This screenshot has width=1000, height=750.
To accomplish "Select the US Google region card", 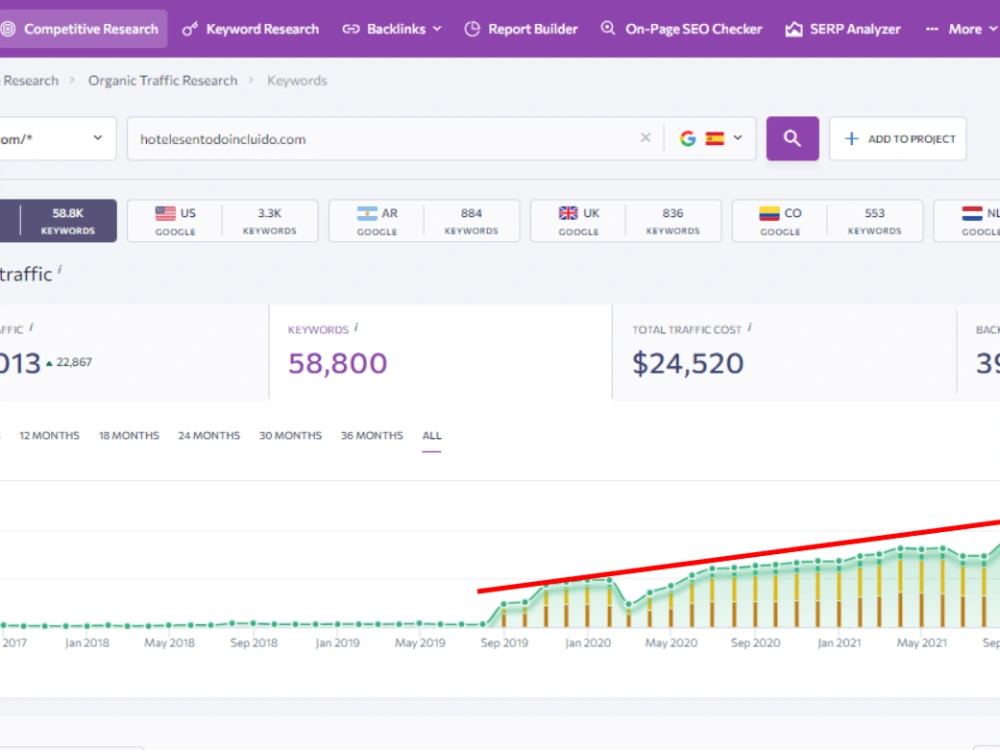I will click(223, 221).
